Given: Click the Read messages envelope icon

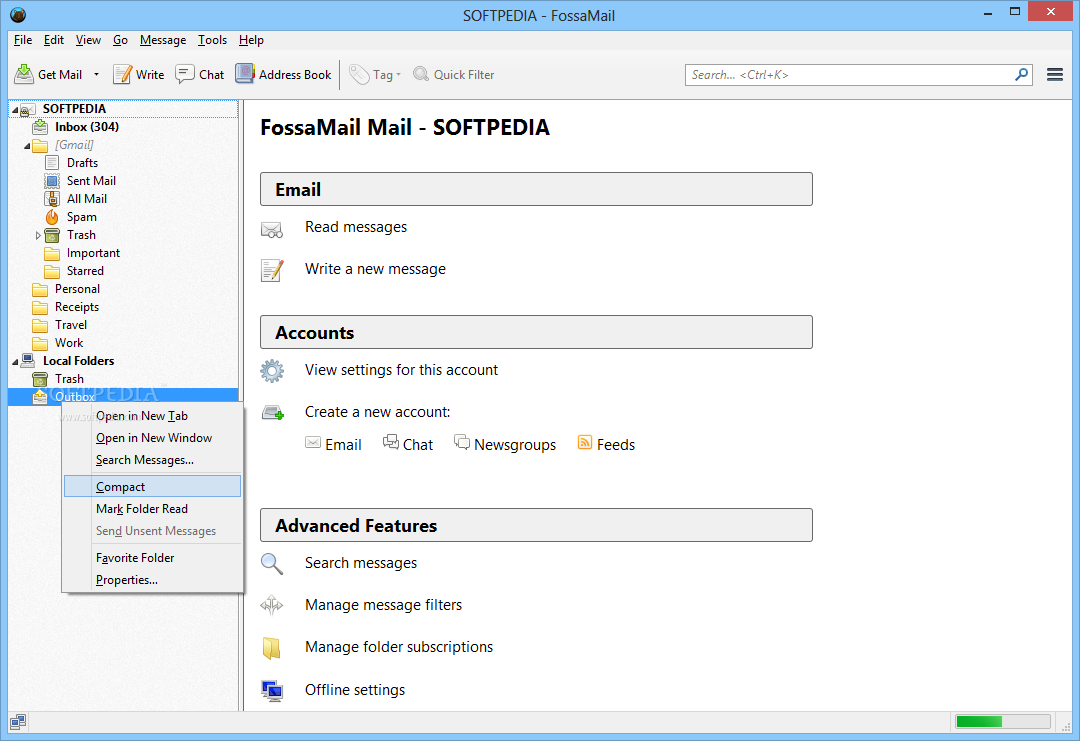Looking at the screenshot, I should 272,229.
